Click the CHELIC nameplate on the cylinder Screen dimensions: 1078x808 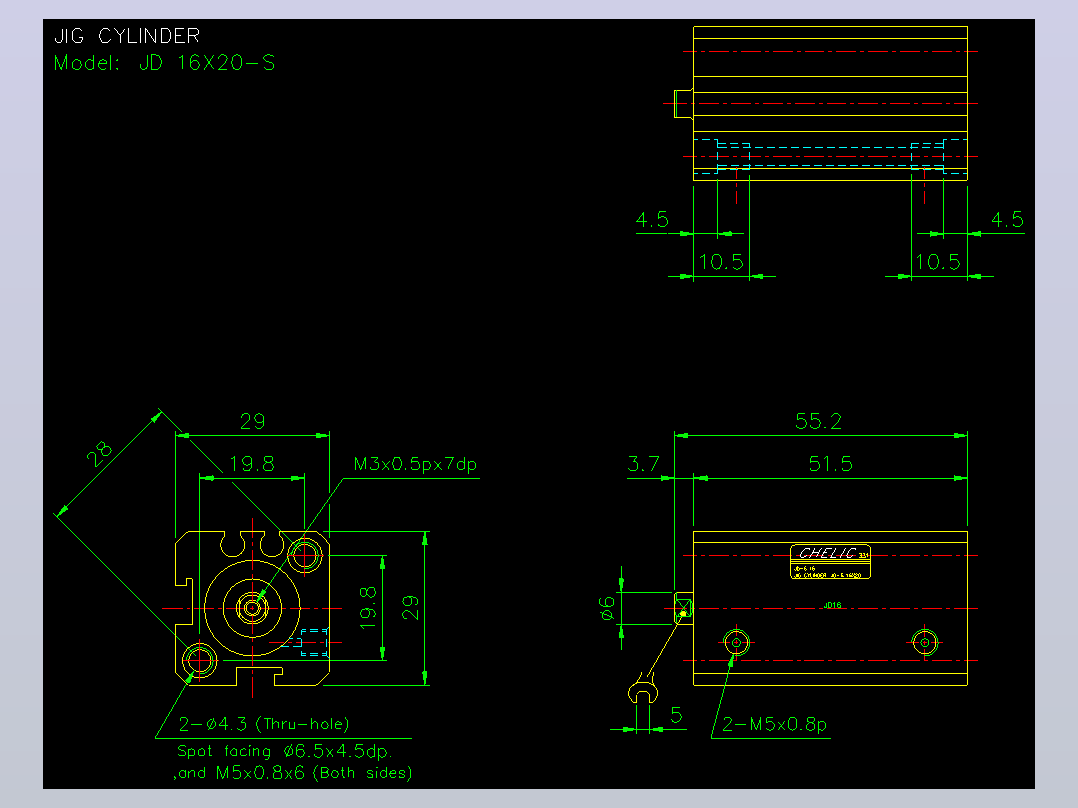pos(830,561)
